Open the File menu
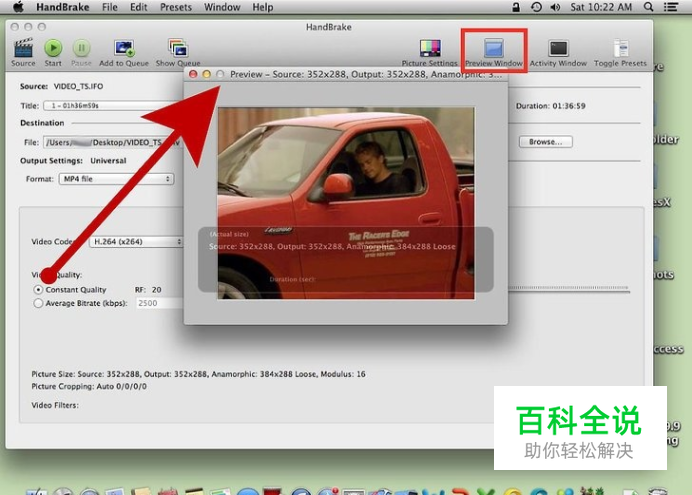 click(x=109, y=7)
